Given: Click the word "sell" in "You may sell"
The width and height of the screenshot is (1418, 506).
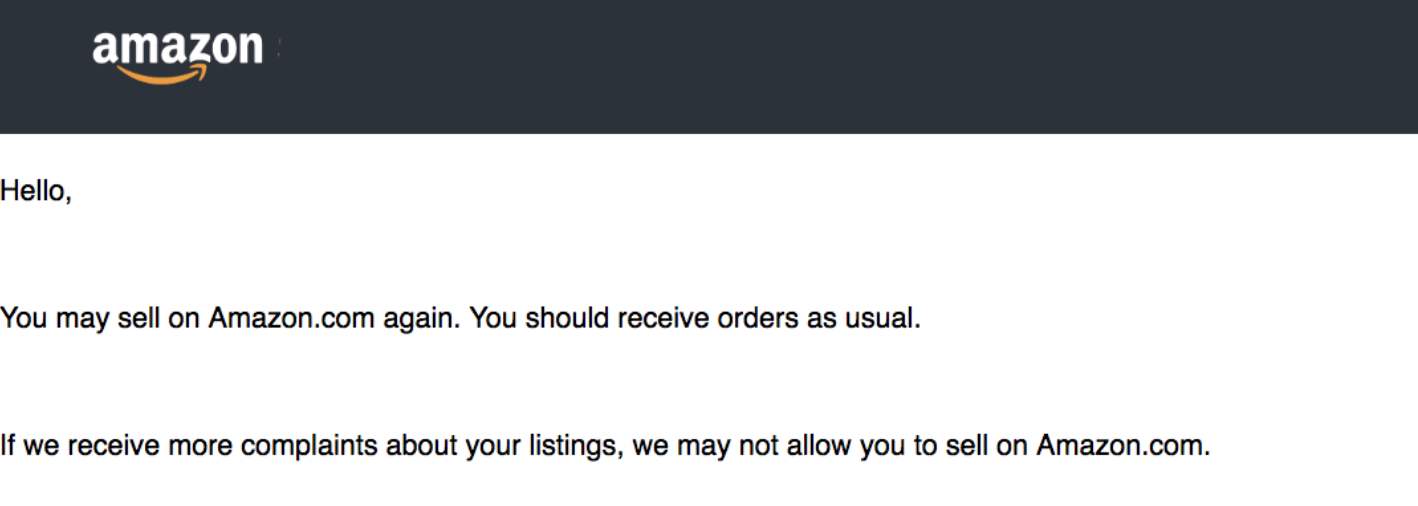Looking at the screenshot, I should coord(147,319).
